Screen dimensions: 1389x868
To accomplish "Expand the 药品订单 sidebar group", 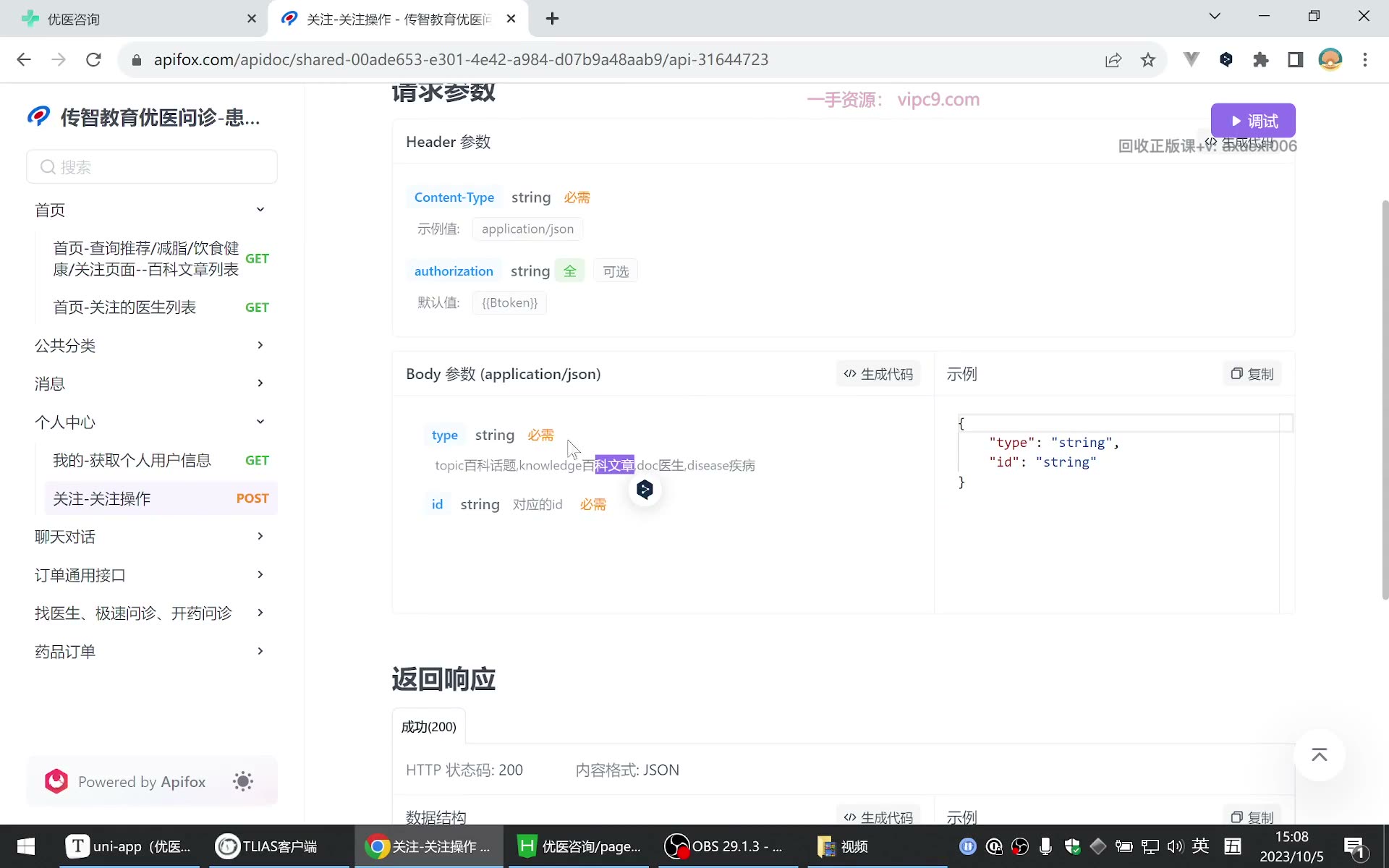I will tap(260, 651).
